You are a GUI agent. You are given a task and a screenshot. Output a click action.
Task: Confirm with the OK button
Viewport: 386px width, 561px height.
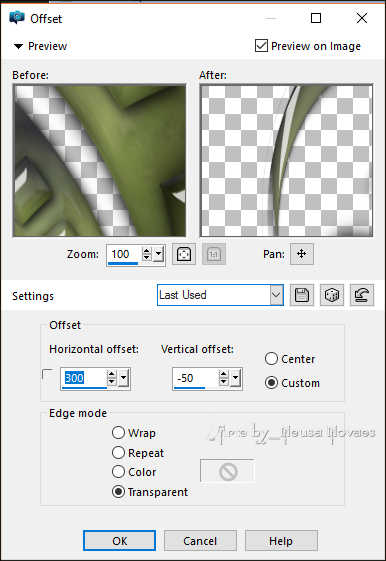pos(119,541)
